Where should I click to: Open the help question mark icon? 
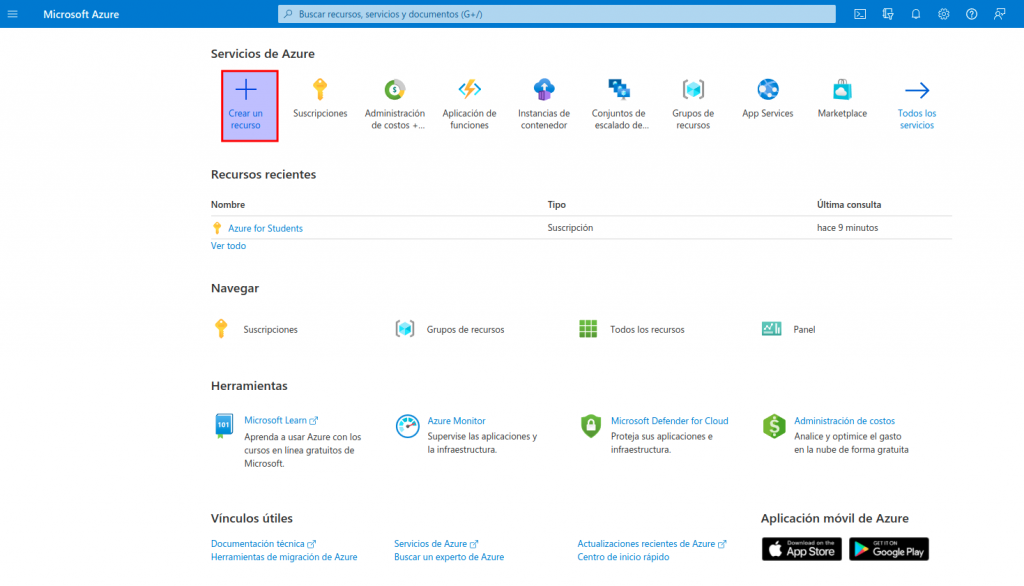(x=972, y=14)
